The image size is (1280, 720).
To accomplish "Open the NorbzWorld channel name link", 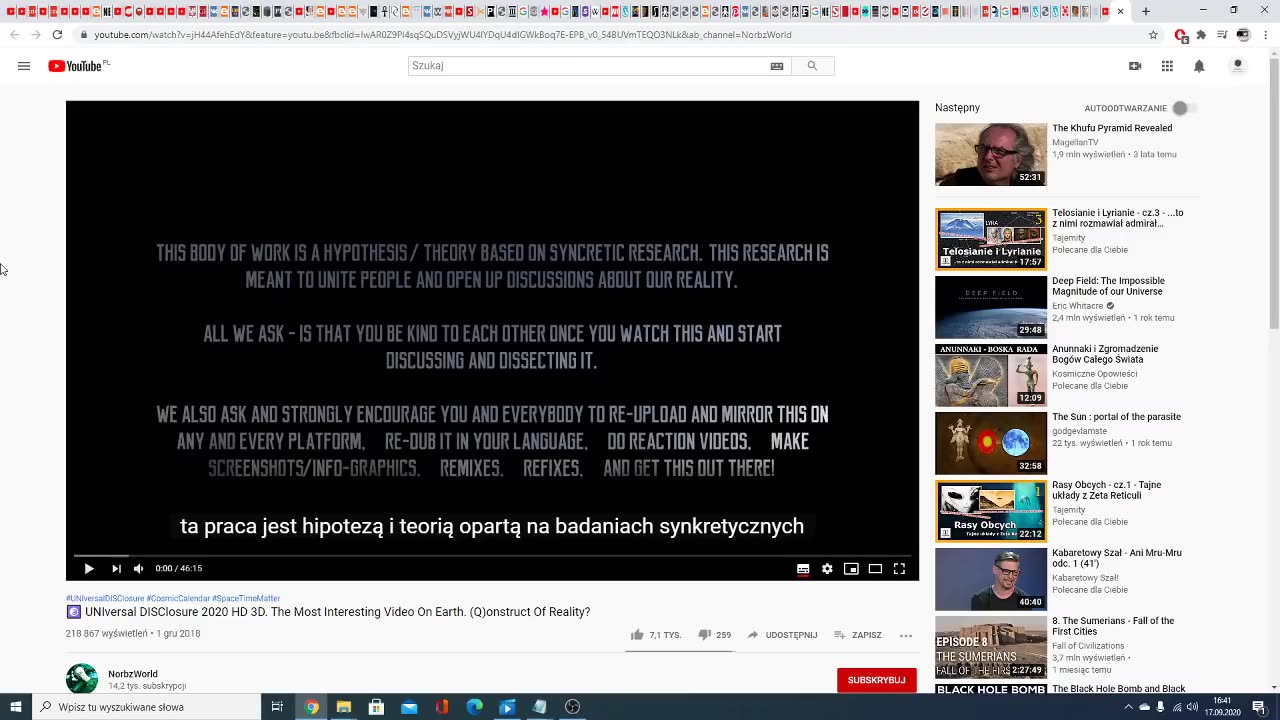I will coord(133,674).
